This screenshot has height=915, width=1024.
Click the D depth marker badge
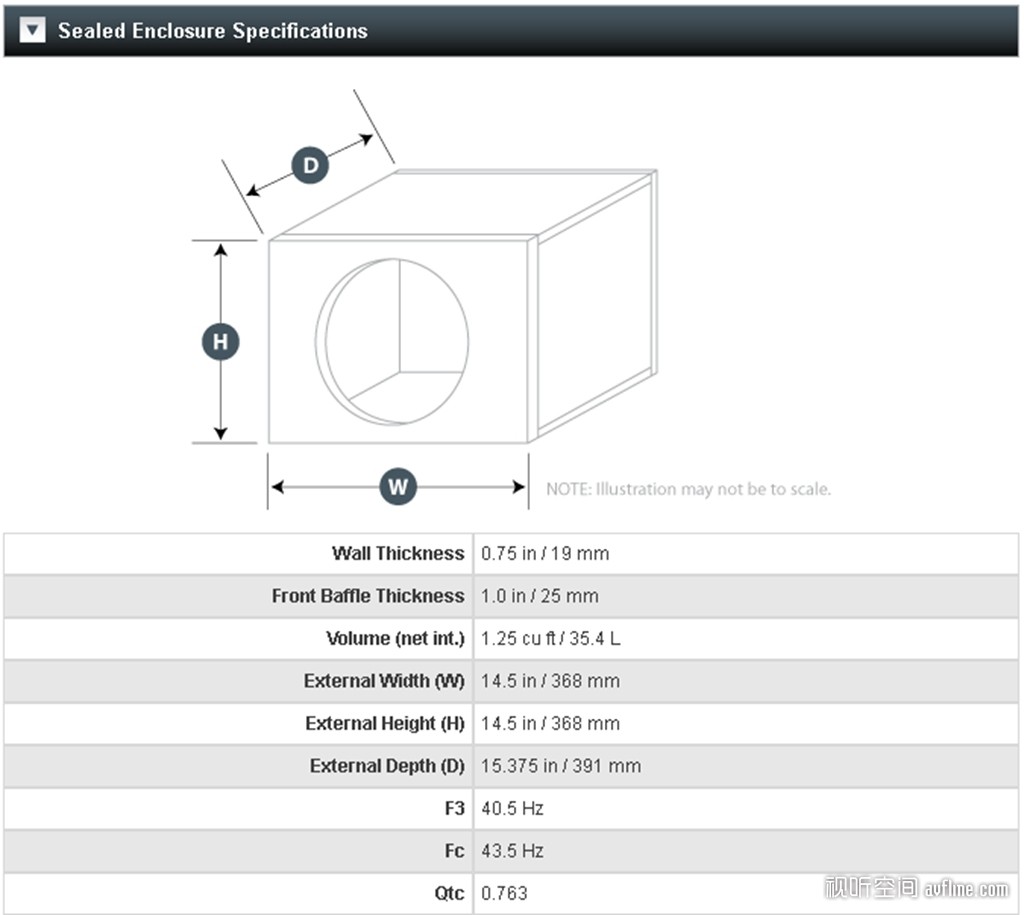(x=310, y=165)
